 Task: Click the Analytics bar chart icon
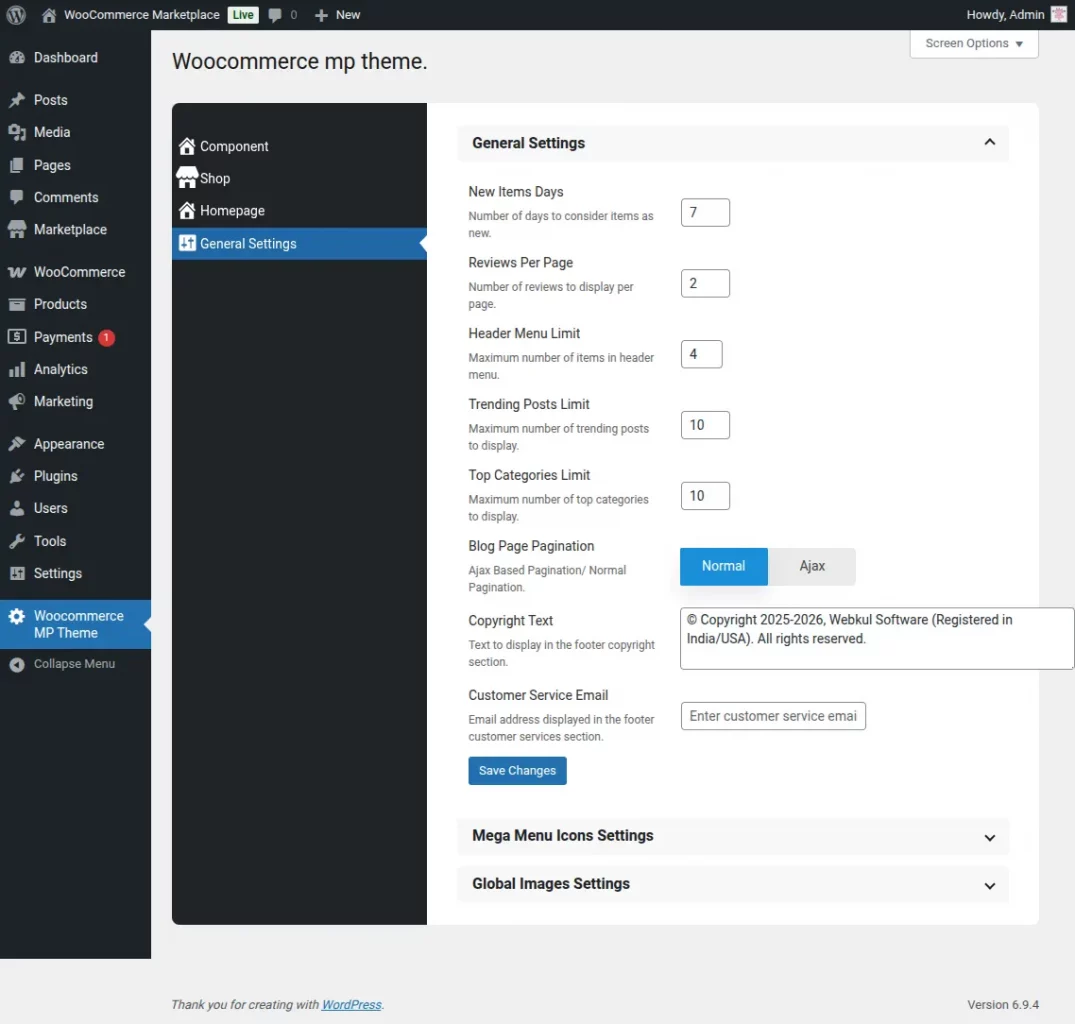(17, 369)
